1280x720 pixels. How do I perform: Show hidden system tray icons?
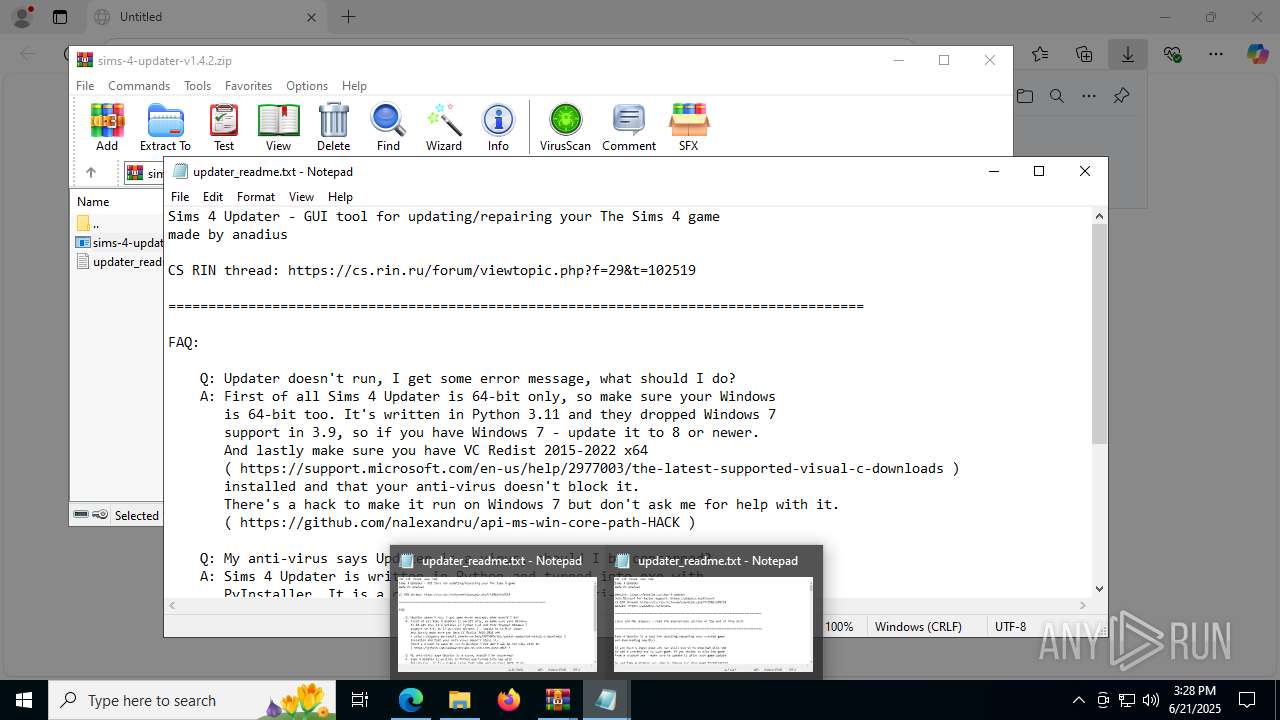tap(1078, 700)
